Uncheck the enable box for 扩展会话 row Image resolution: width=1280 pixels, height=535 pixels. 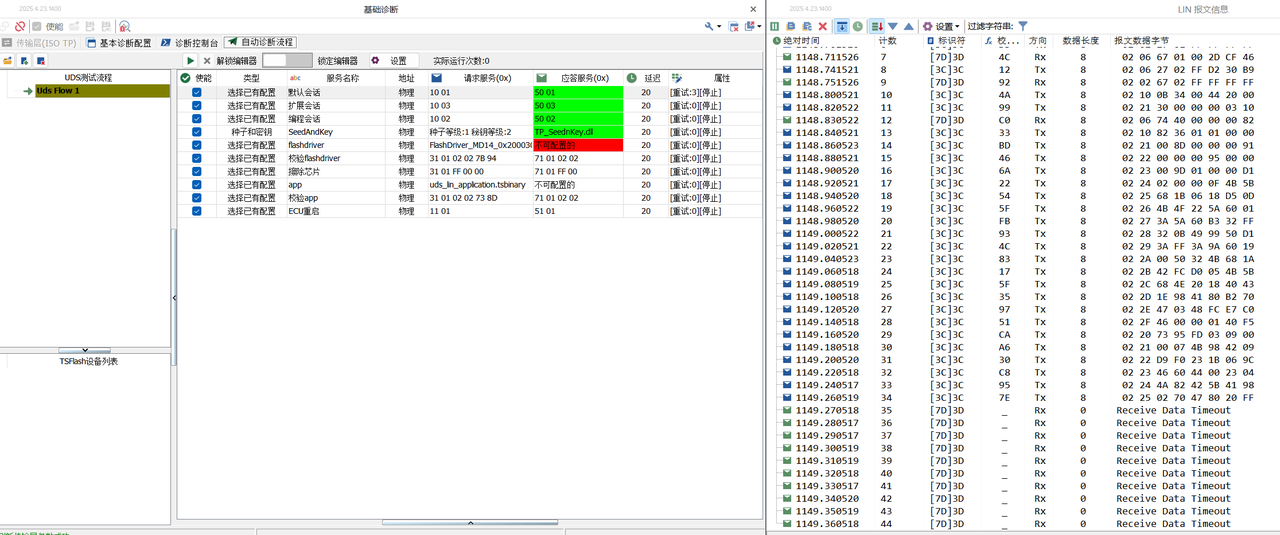point(197,105)
